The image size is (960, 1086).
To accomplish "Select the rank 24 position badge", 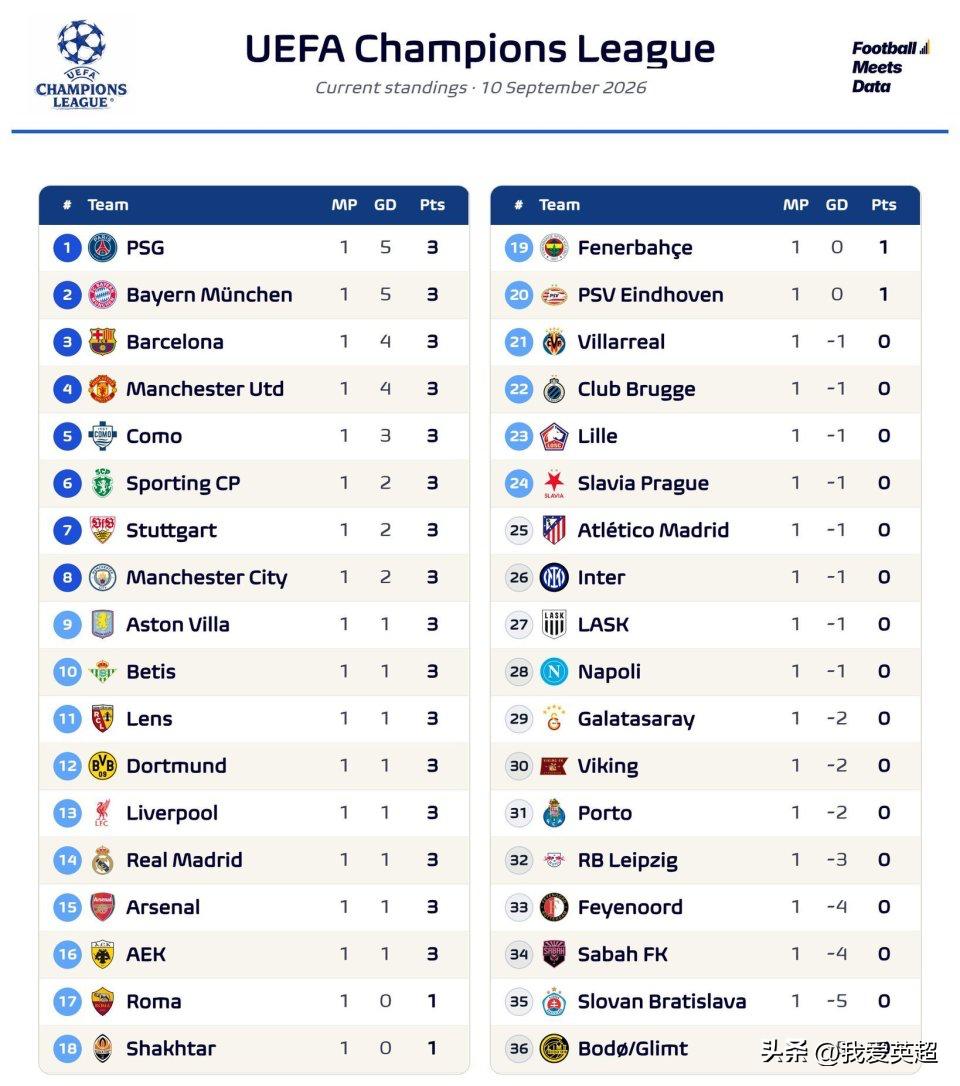I will click(519, 483).
